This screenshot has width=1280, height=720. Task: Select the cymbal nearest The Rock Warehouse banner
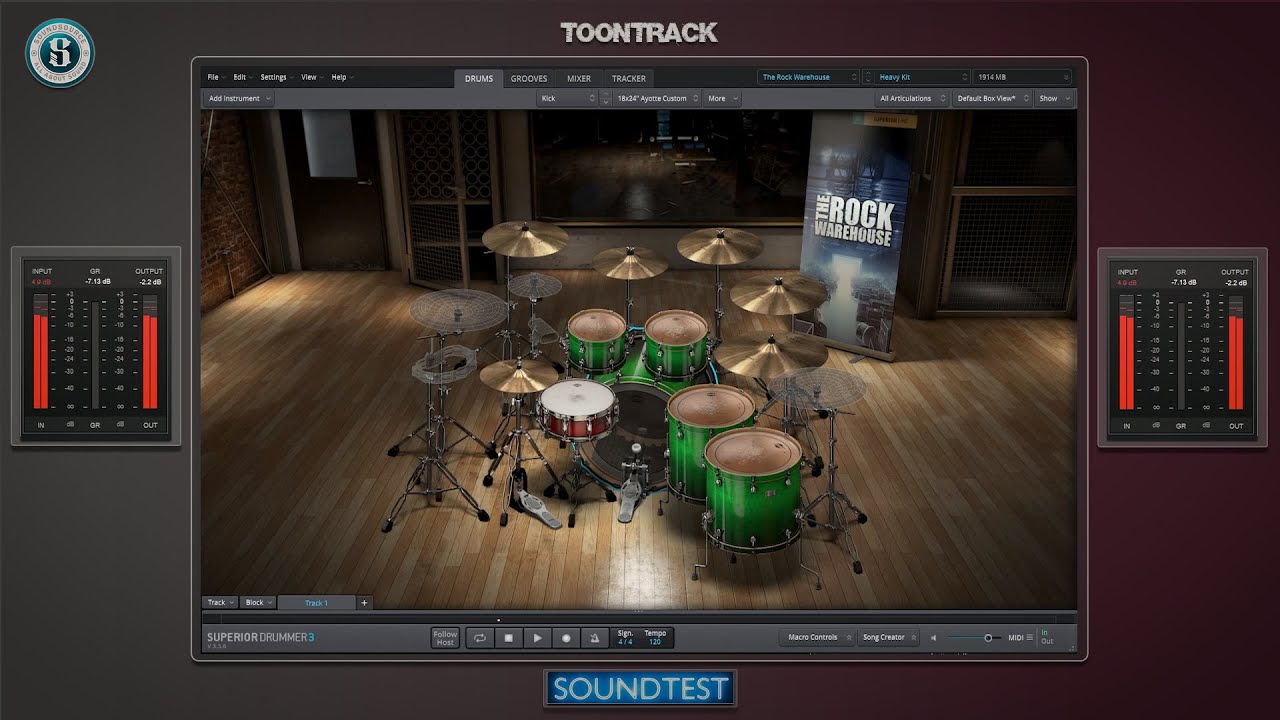778,295
